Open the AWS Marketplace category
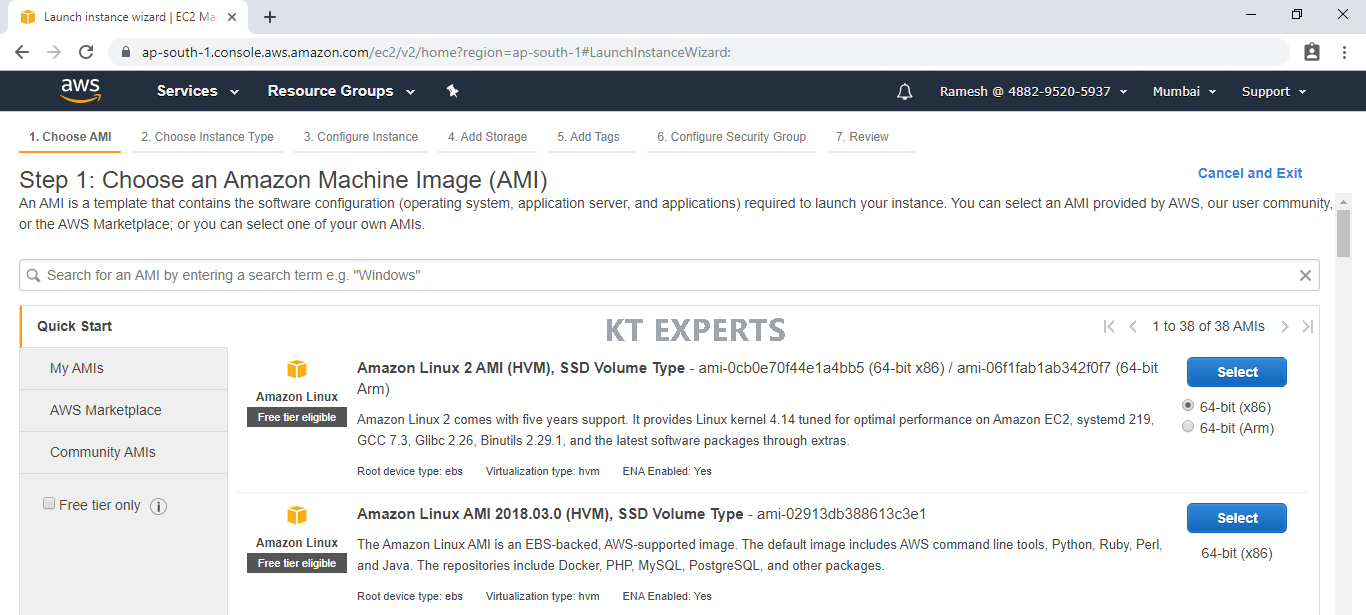Screen dimensions: 1366x615 click(x=124, y=410)
